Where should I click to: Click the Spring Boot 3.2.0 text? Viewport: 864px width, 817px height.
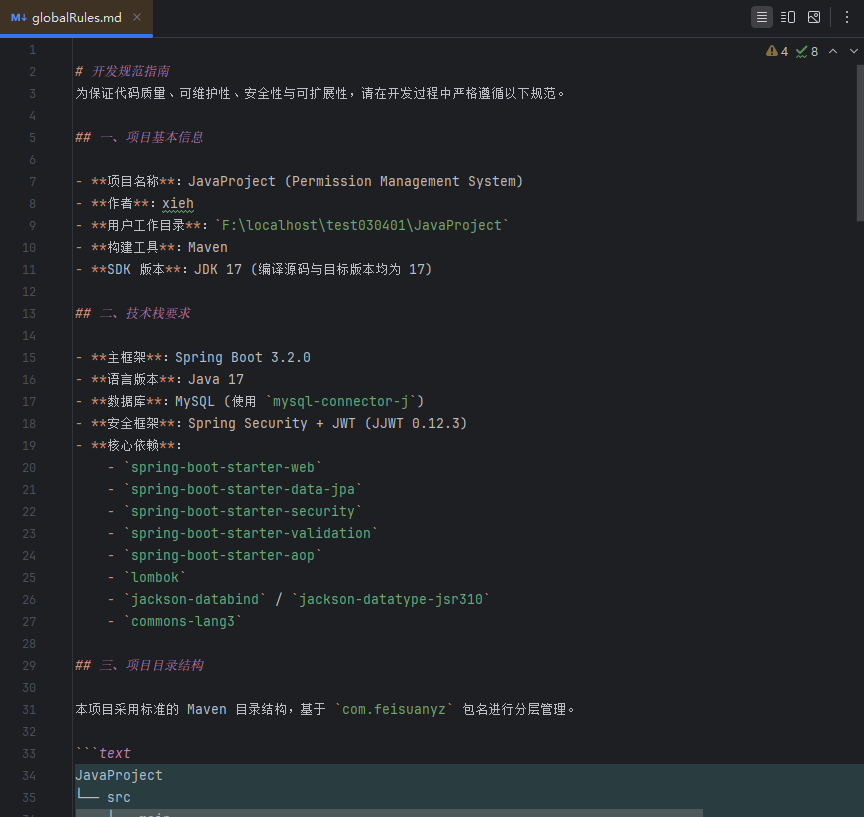[242, 357]
